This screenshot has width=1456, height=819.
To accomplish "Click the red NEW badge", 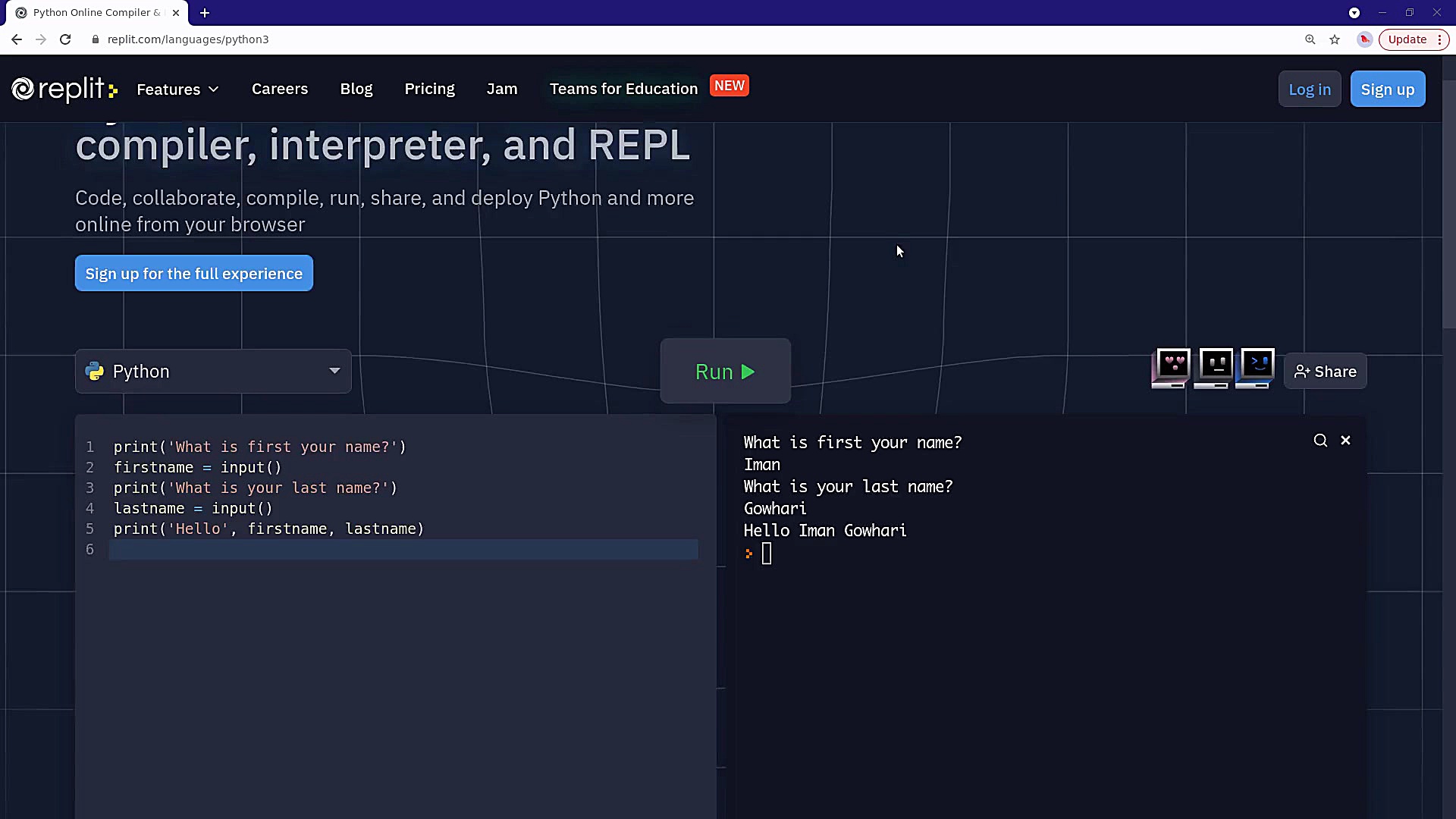I will coord(730,86).
